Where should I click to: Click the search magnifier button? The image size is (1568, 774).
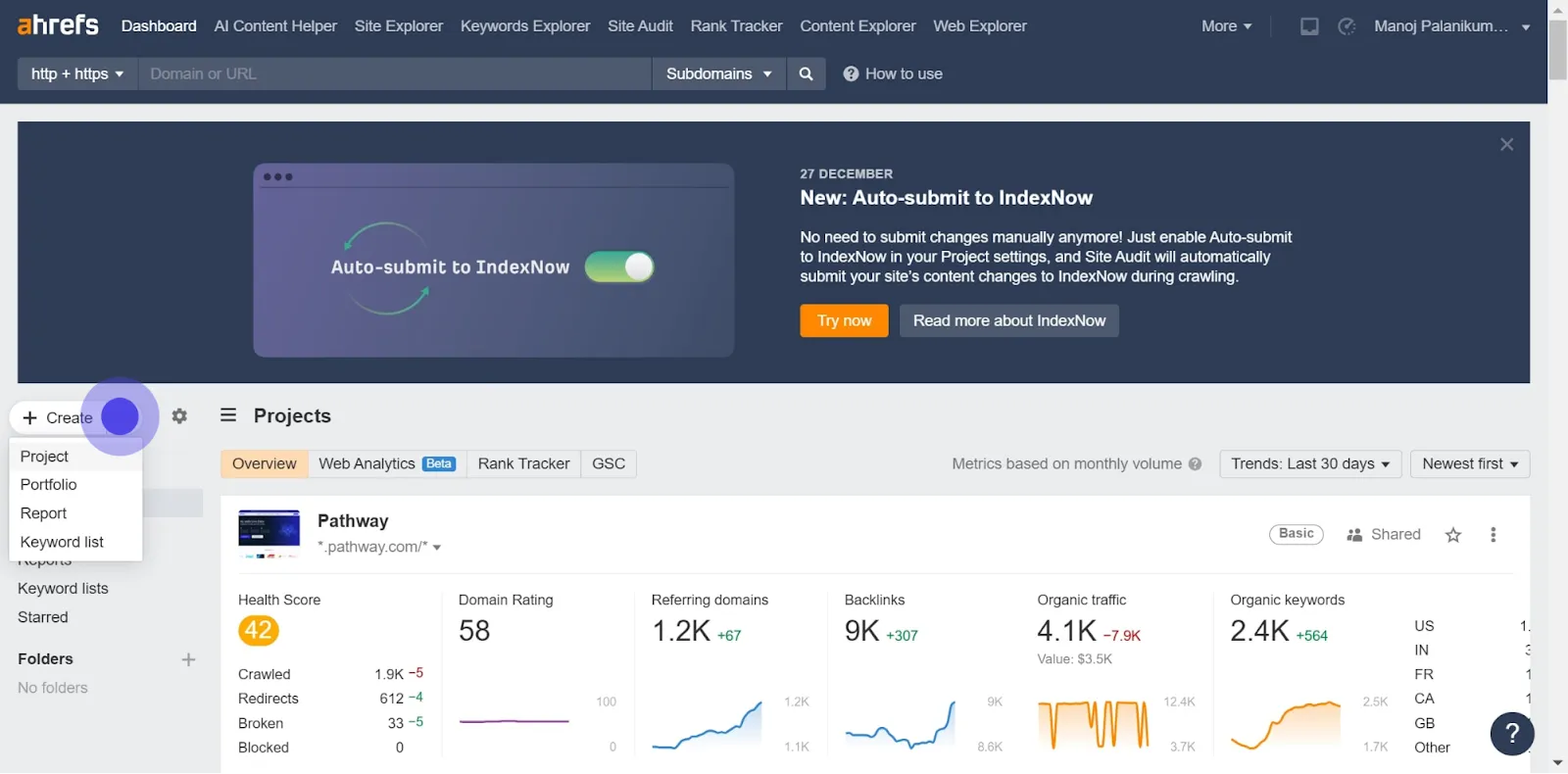coord(806,73)
